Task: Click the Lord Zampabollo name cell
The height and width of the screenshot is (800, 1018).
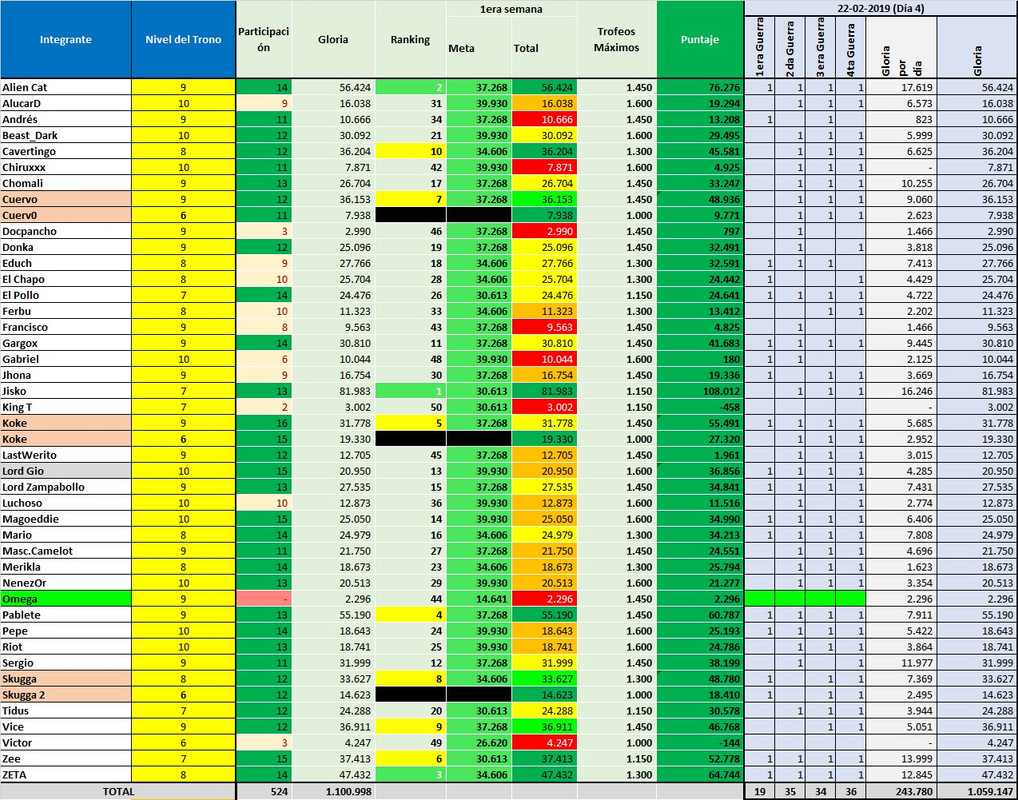Action: (x=66, y=487)
